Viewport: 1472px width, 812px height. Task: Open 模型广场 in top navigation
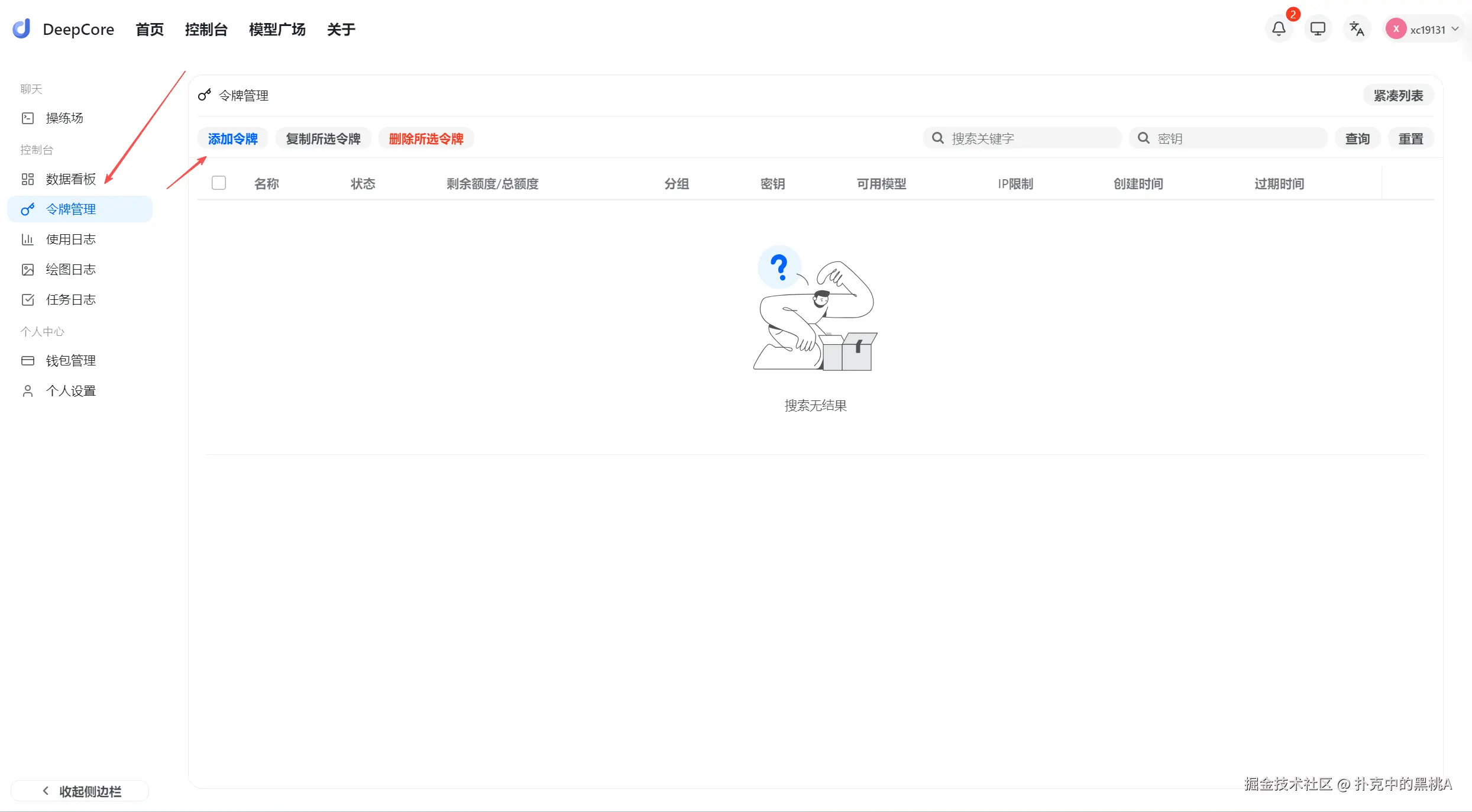pos(277,30)
